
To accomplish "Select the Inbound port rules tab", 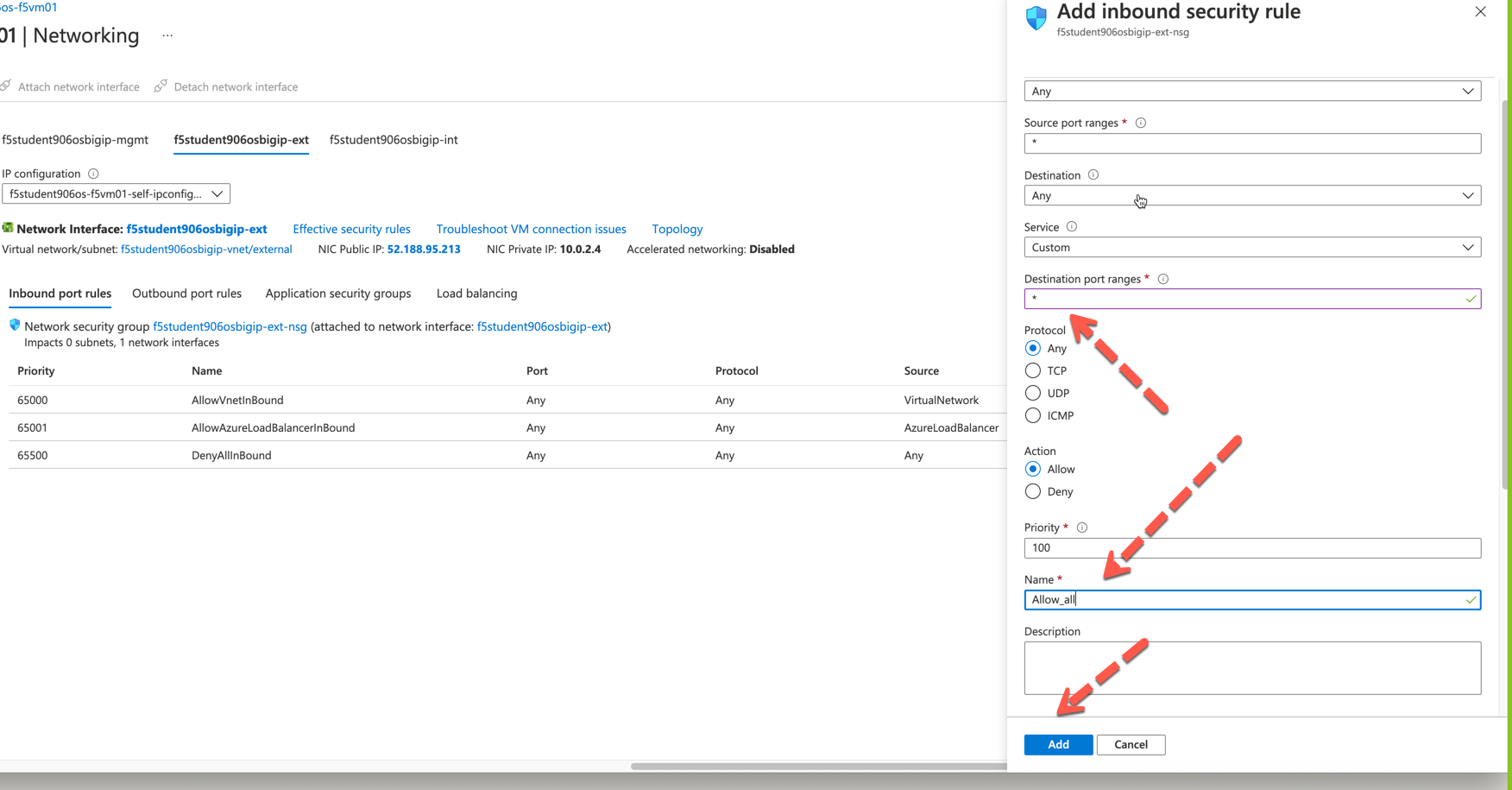I will [x=60, y=294].
